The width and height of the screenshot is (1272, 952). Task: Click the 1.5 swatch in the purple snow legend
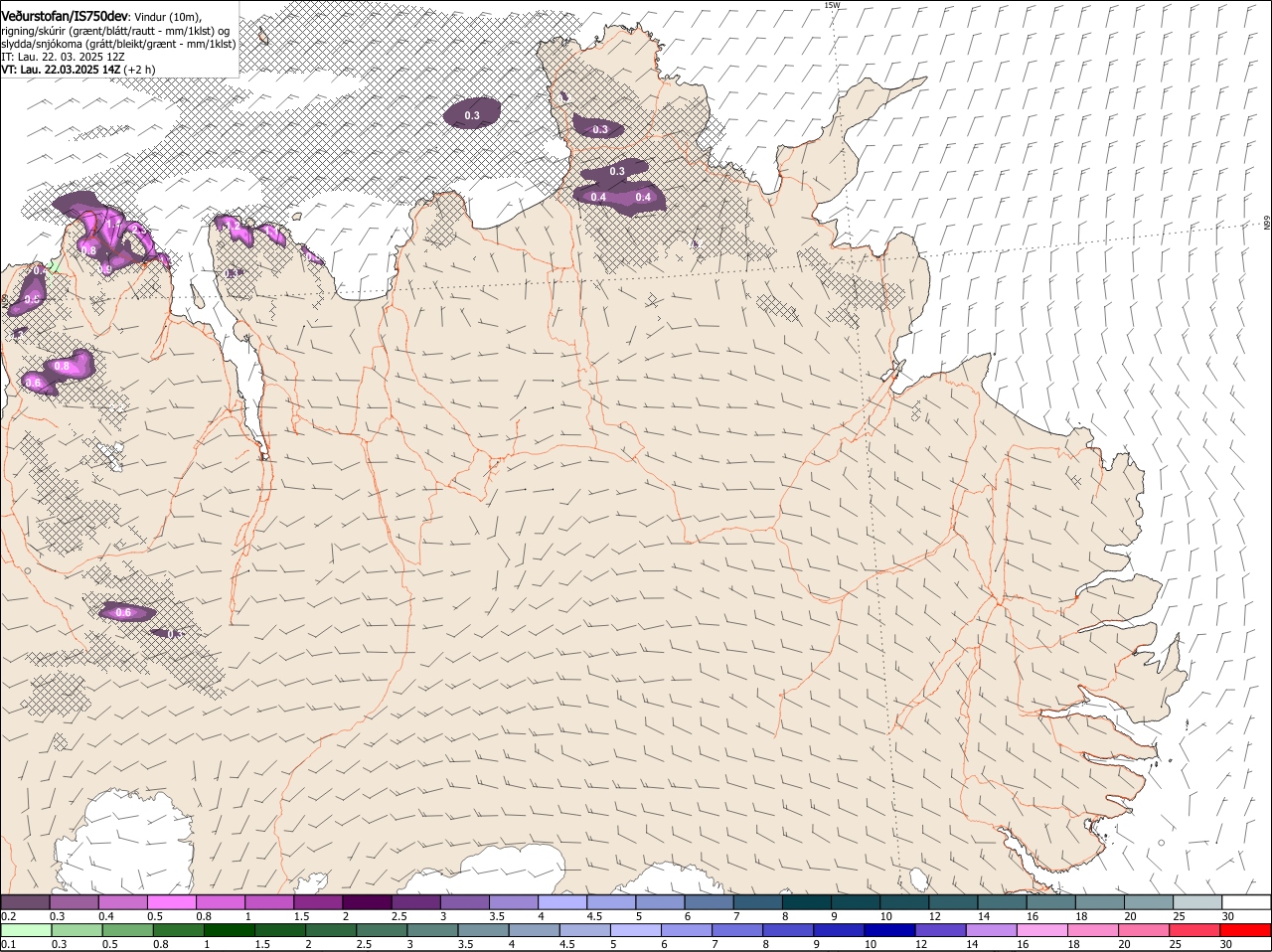(318, 901)
